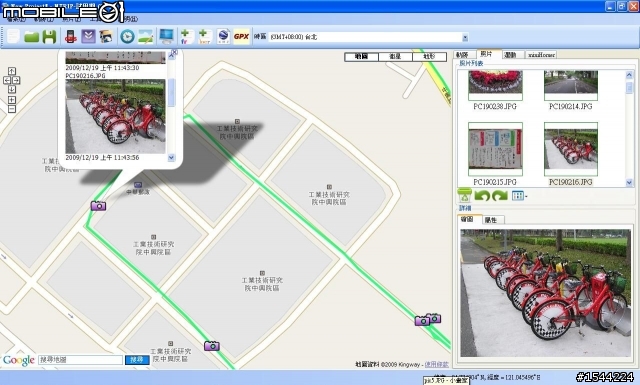640x385 pixels.
Task: Click the GPX export icon
Action: click(x=241, y=37)
